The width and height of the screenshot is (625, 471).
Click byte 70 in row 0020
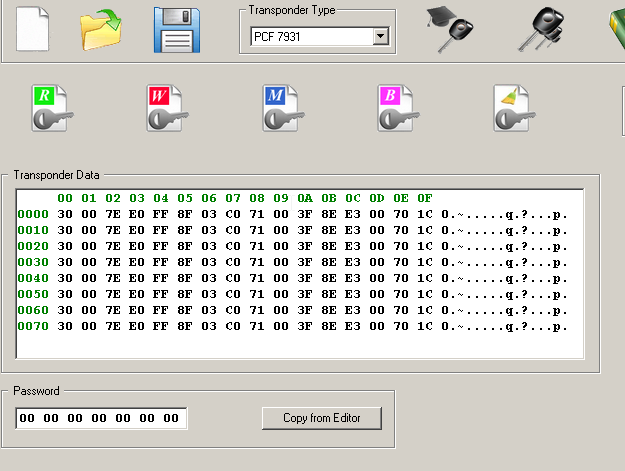point(401,246)
